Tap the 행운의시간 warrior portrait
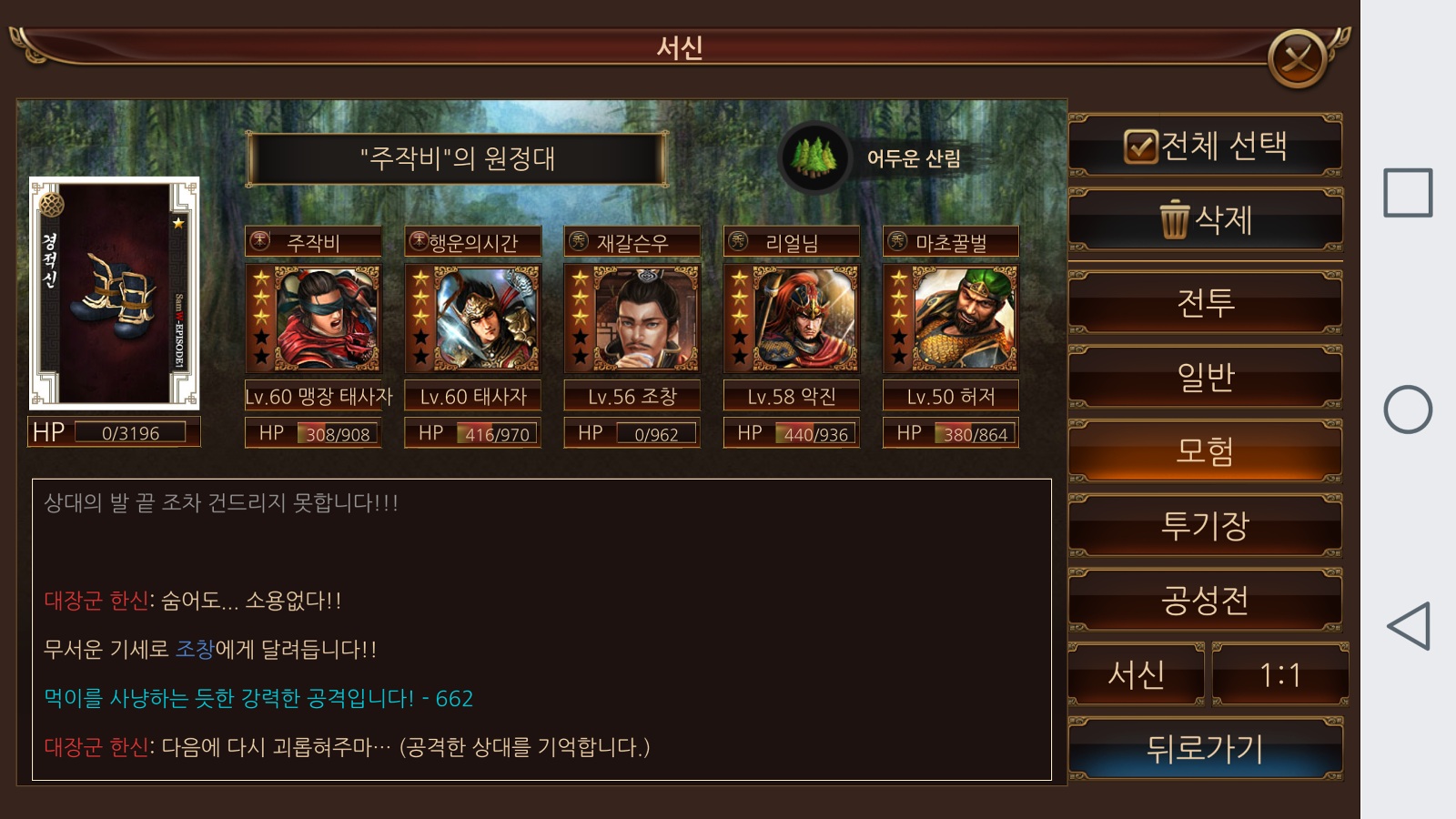Screen dimensions: 1456x819 pos(473,318)
